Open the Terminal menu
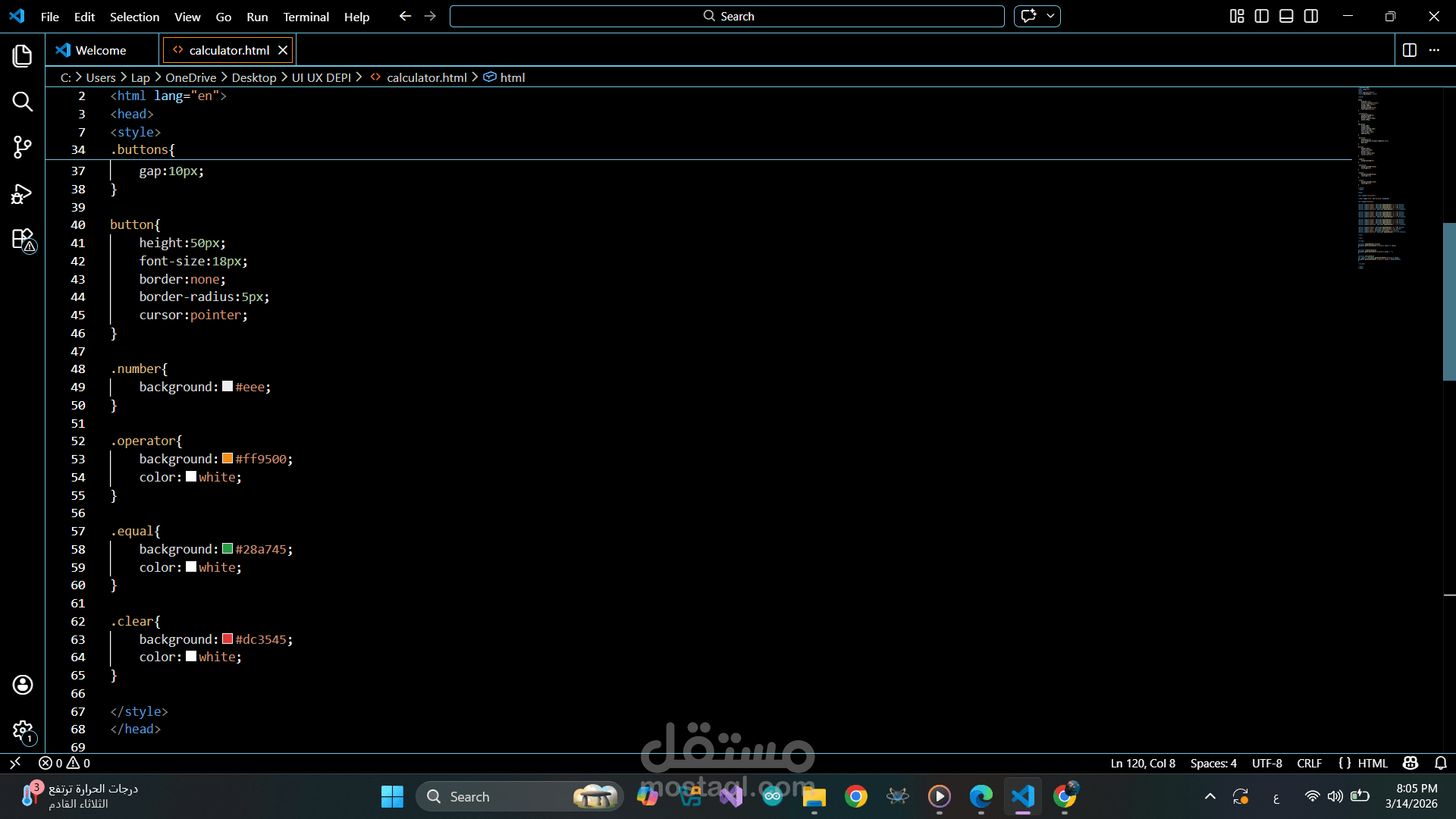1456x819 pixels. tap(306, 17)
